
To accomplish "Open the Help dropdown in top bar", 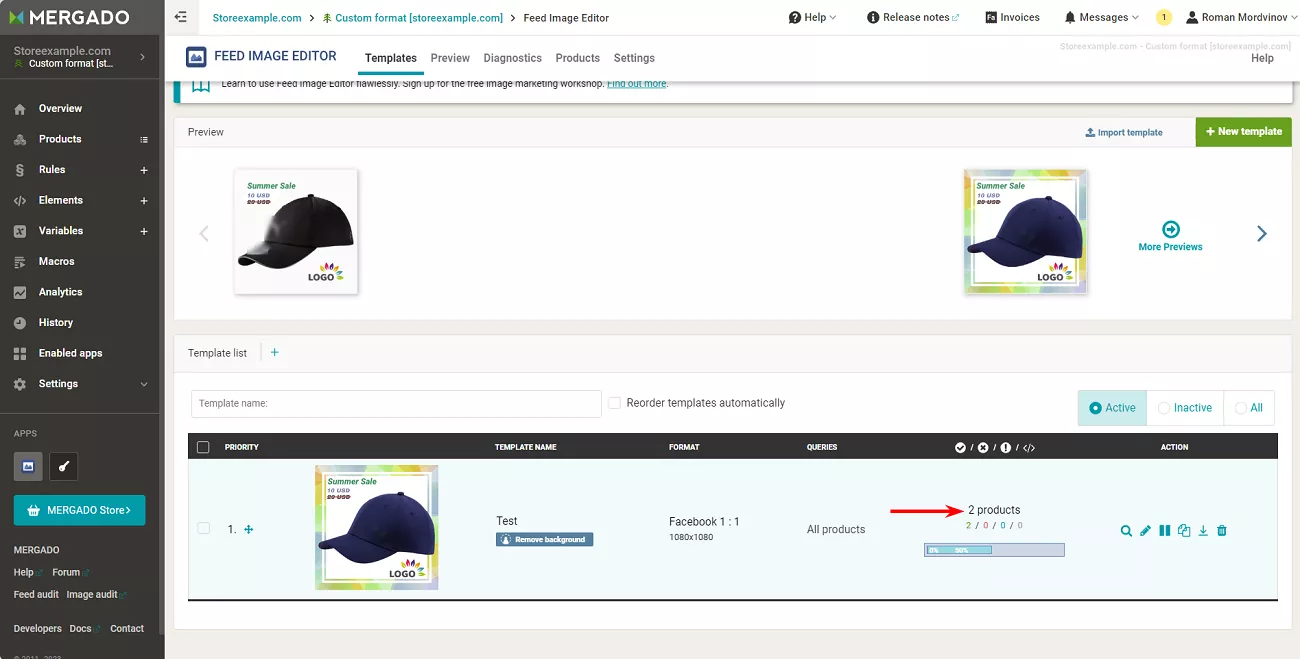I will [x=812, y=17].
